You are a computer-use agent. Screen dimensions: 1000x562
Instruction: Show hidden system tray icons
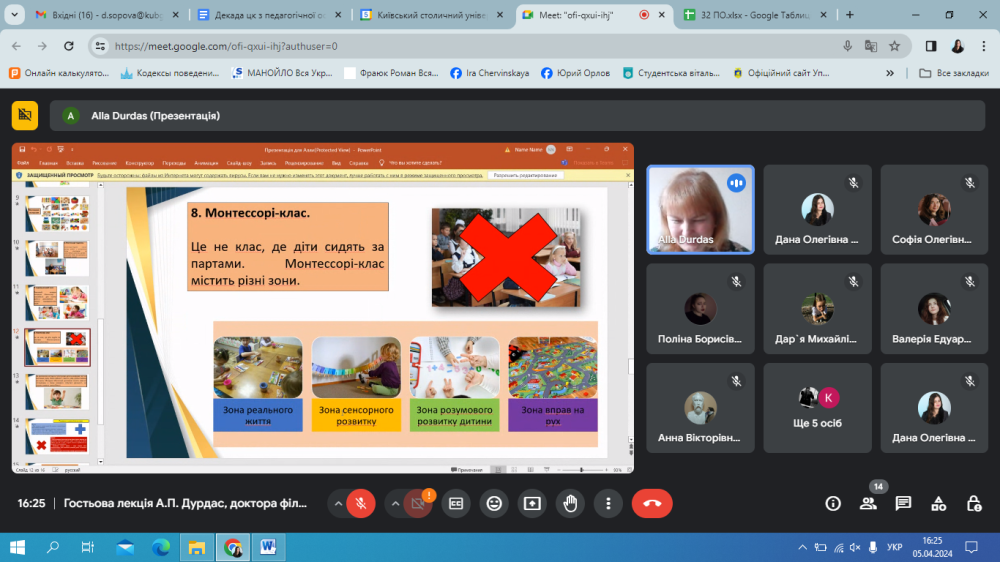[x=802, y=547]
